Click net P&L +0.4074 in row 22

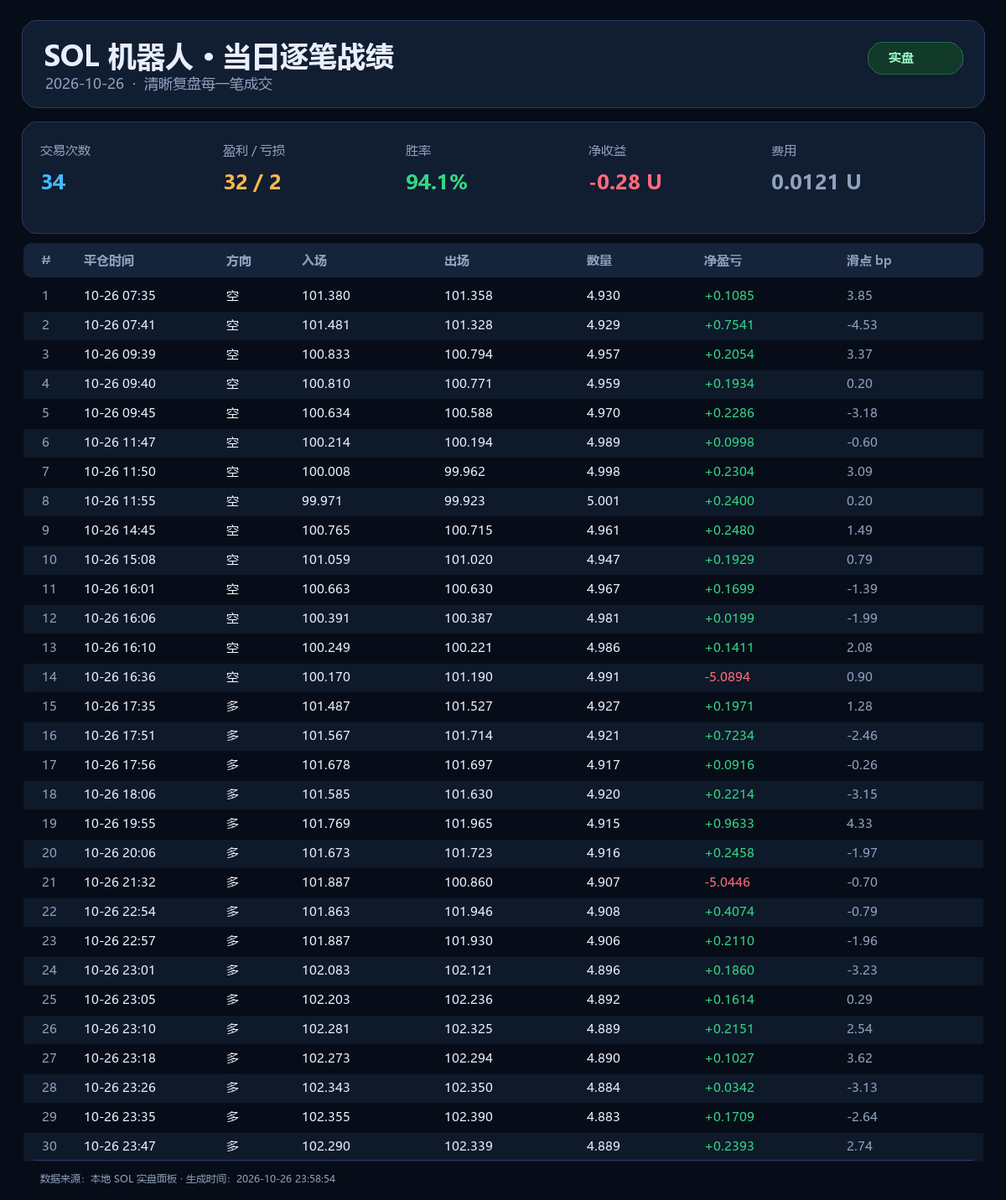730,912
